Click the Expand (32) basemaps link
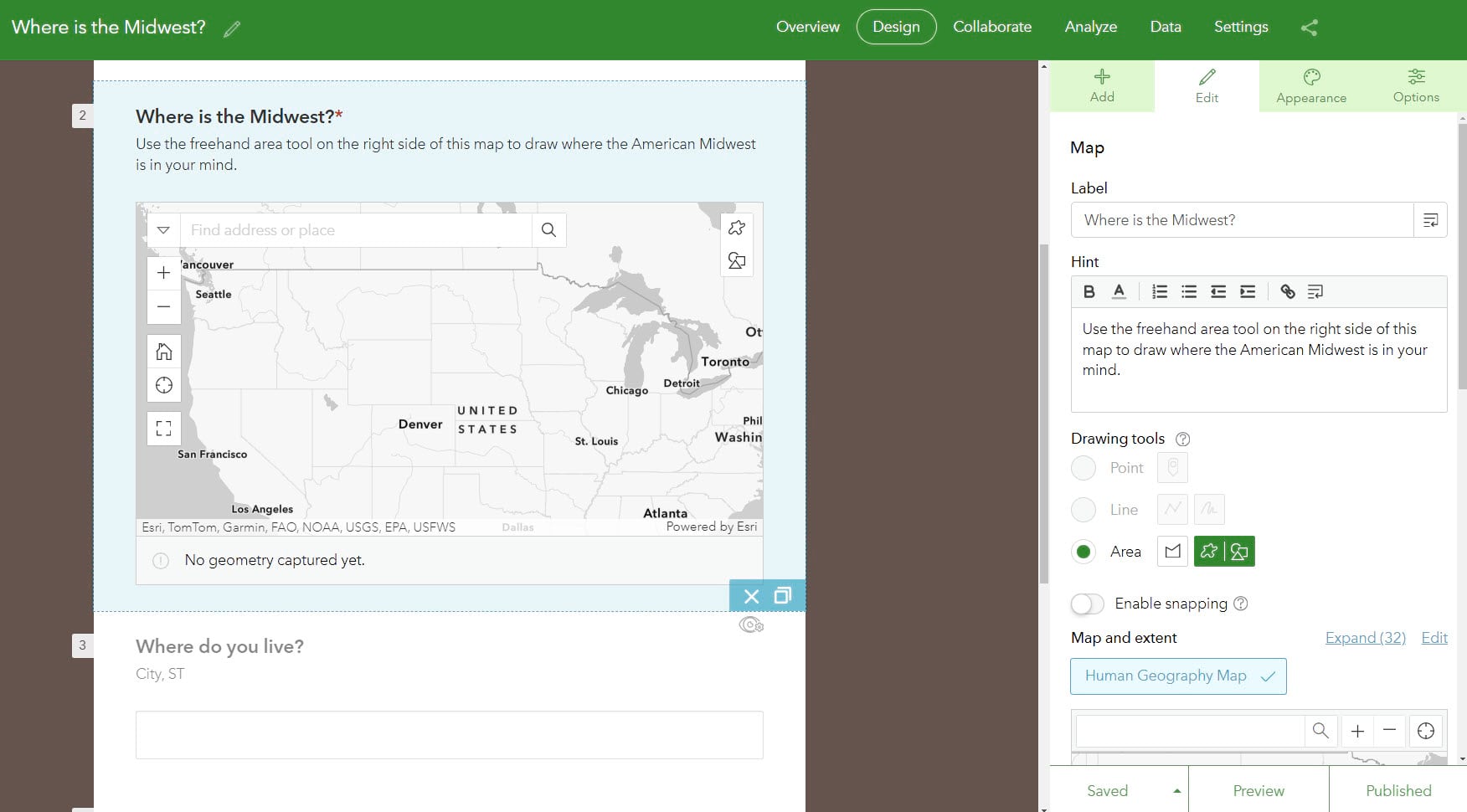Viewport: 1467px width, 812px height. coord(1366,638)
